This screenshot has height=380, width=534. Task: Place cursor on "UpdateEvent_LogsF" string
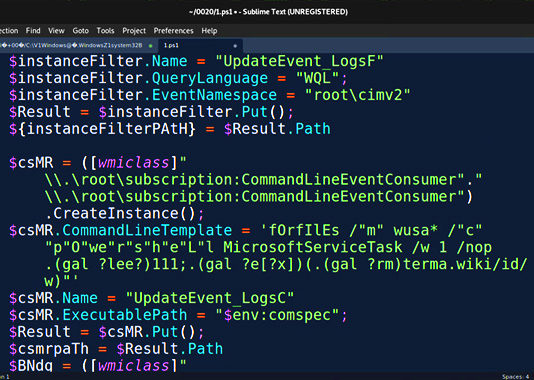tap(300, 62)
